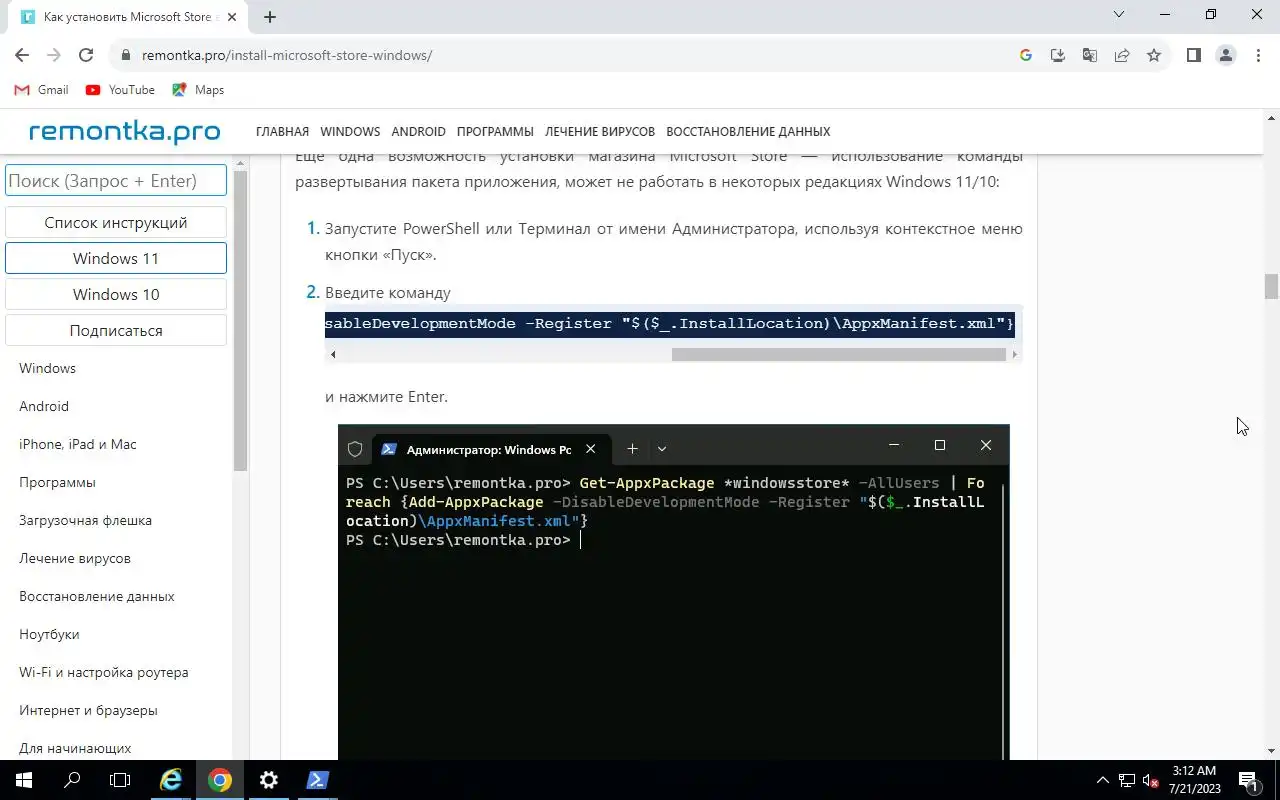Viewport: 1280px width, 800px height.
Task: Open ANDROID navigation item
Action: (x=418, y=132)
